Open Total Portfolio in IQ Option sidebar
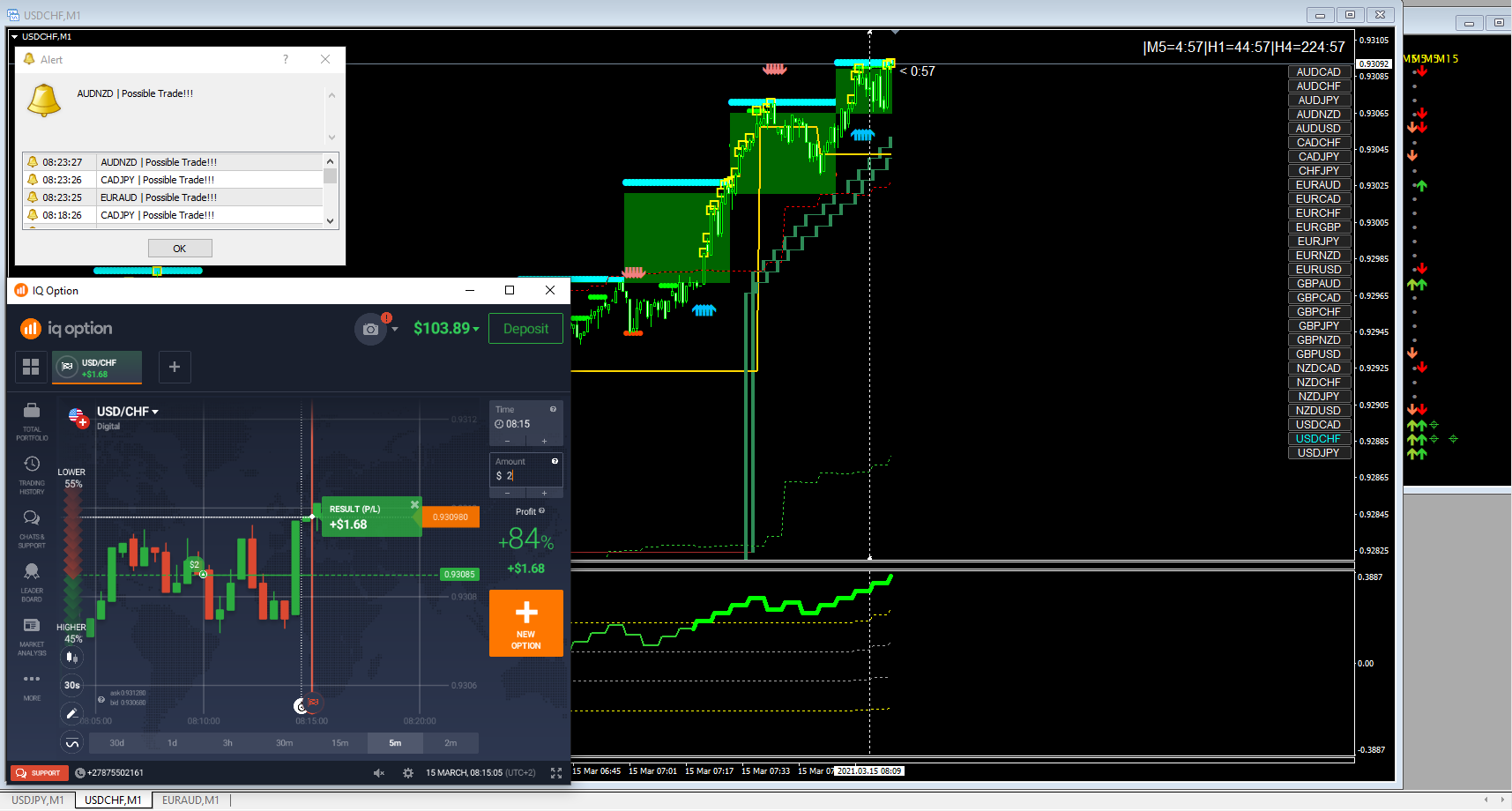This screenshot has width=1512, height=811. [x=32, y=421]
